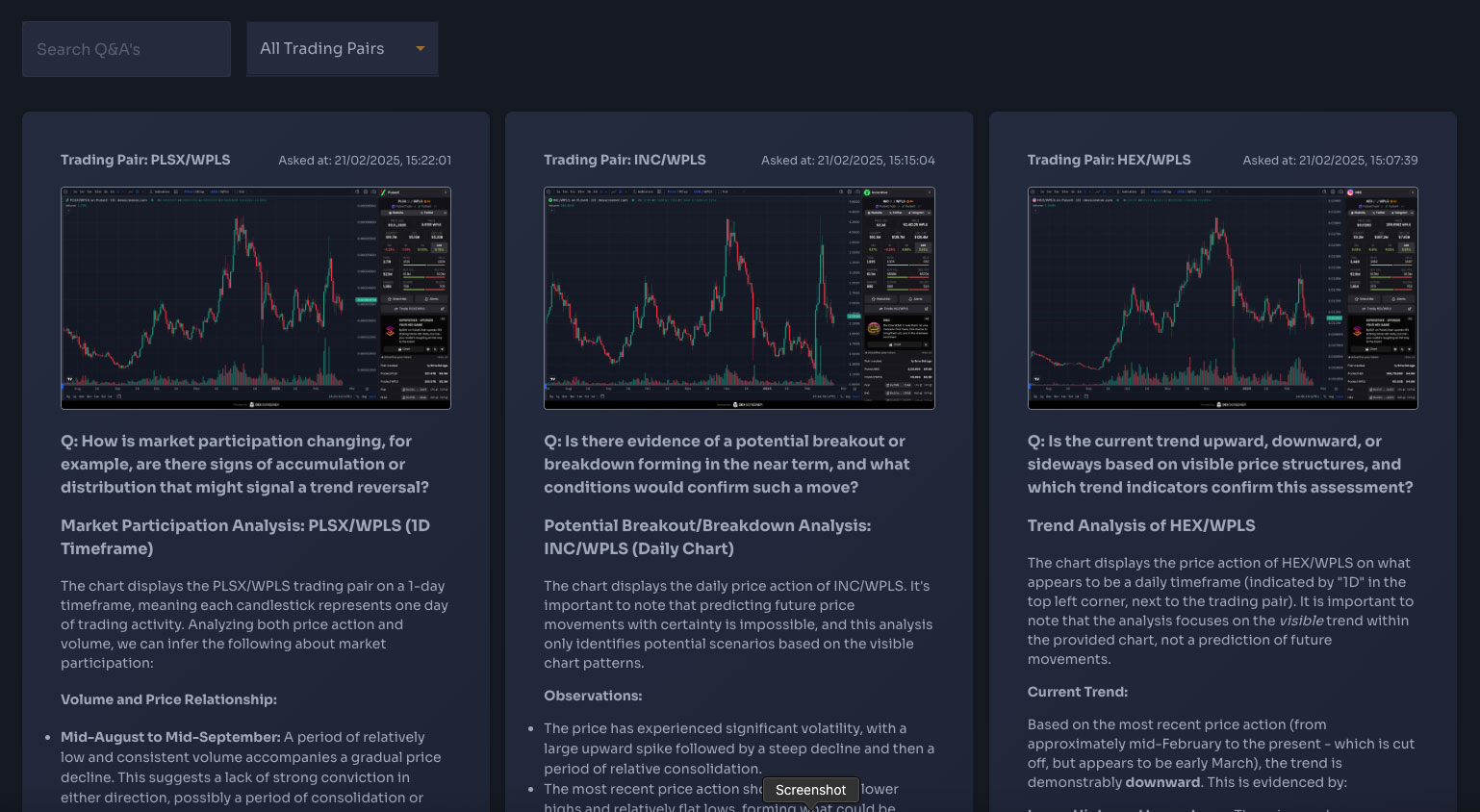Select the Website tab on the HEX/WPLS panel
This screenshot has height=812, width=1480.
(1358, 213)
